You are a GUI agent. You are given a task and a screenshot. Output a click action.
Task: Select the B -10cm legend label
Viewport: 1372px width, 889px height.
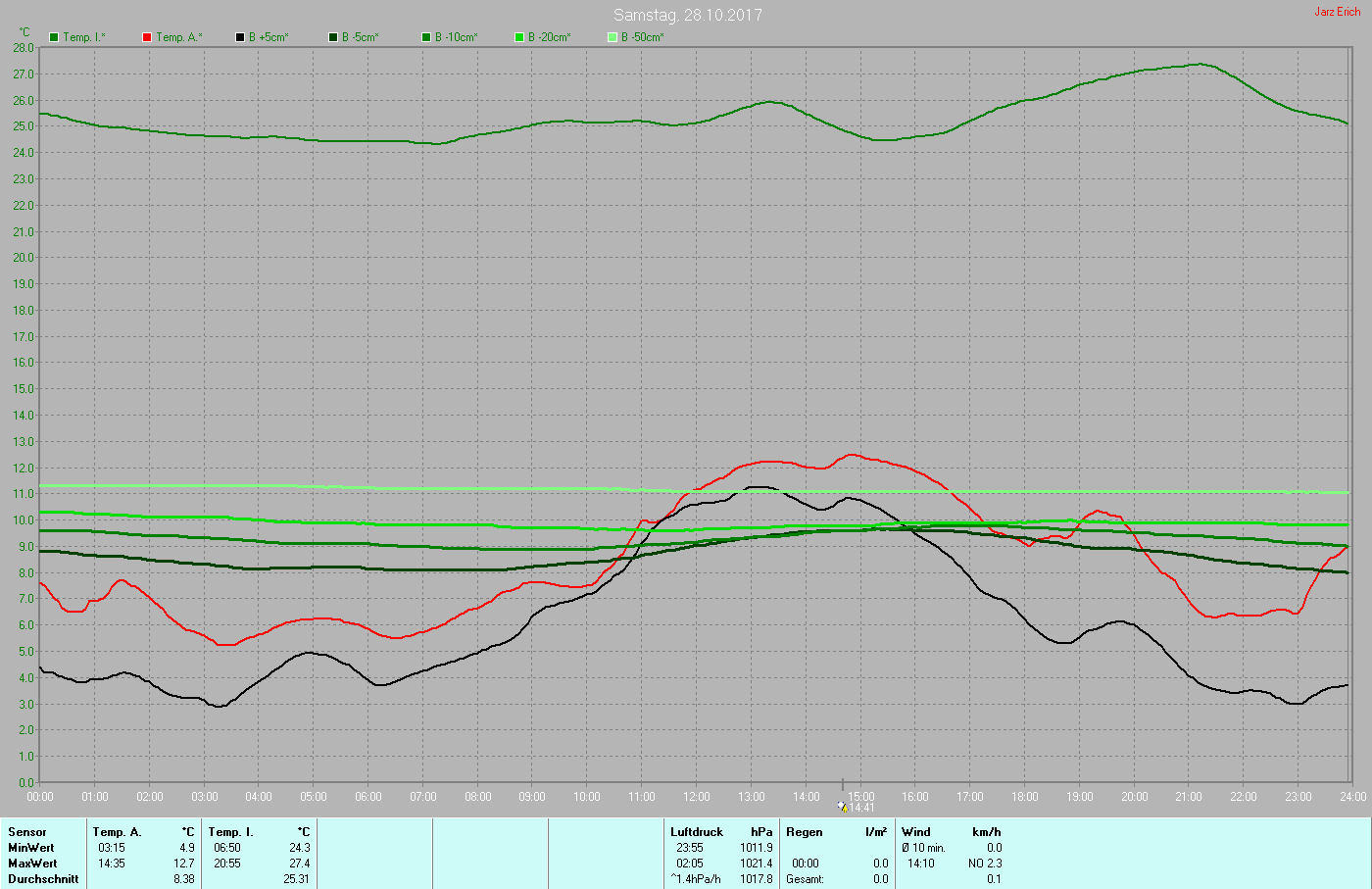(456, 37)
